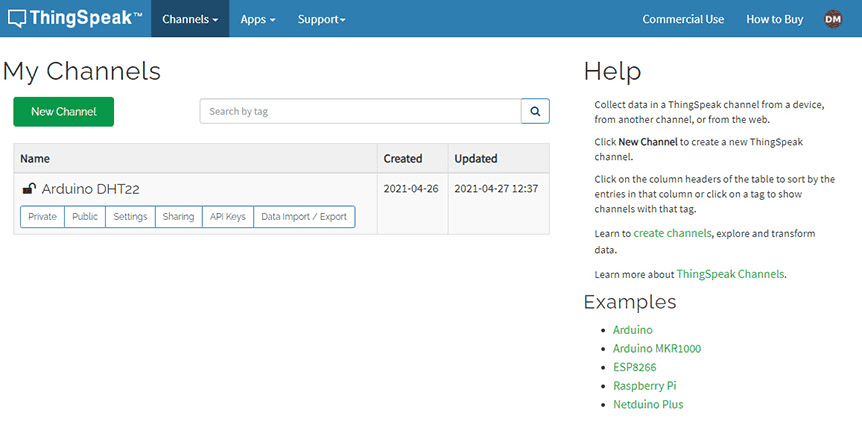The image size is (862, 421).
Task: Open the Public view tab
Action: 85,217
